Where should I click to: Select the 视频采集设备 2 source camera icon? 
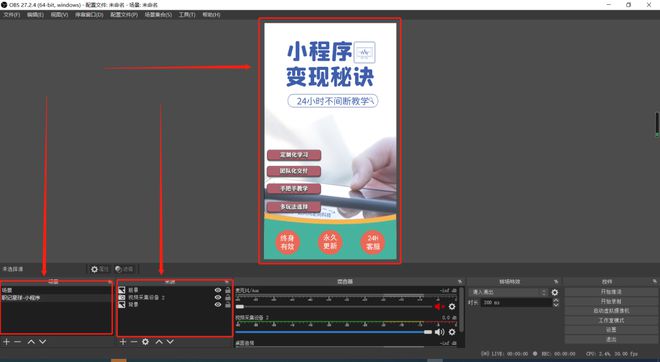click(x=122, y=297)
